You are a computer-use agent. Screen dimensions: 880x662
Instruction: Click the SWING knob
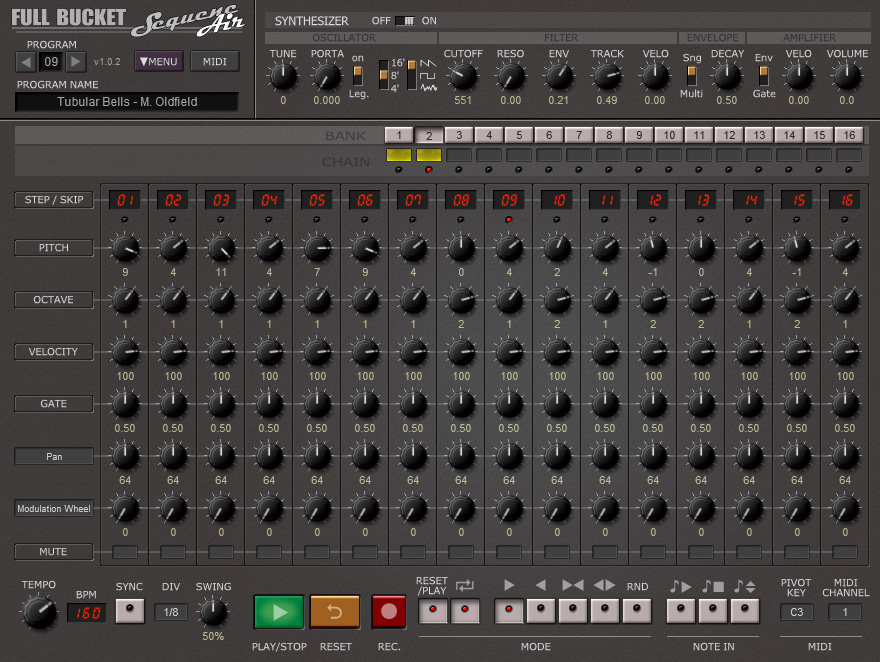[x=213, y=612]
